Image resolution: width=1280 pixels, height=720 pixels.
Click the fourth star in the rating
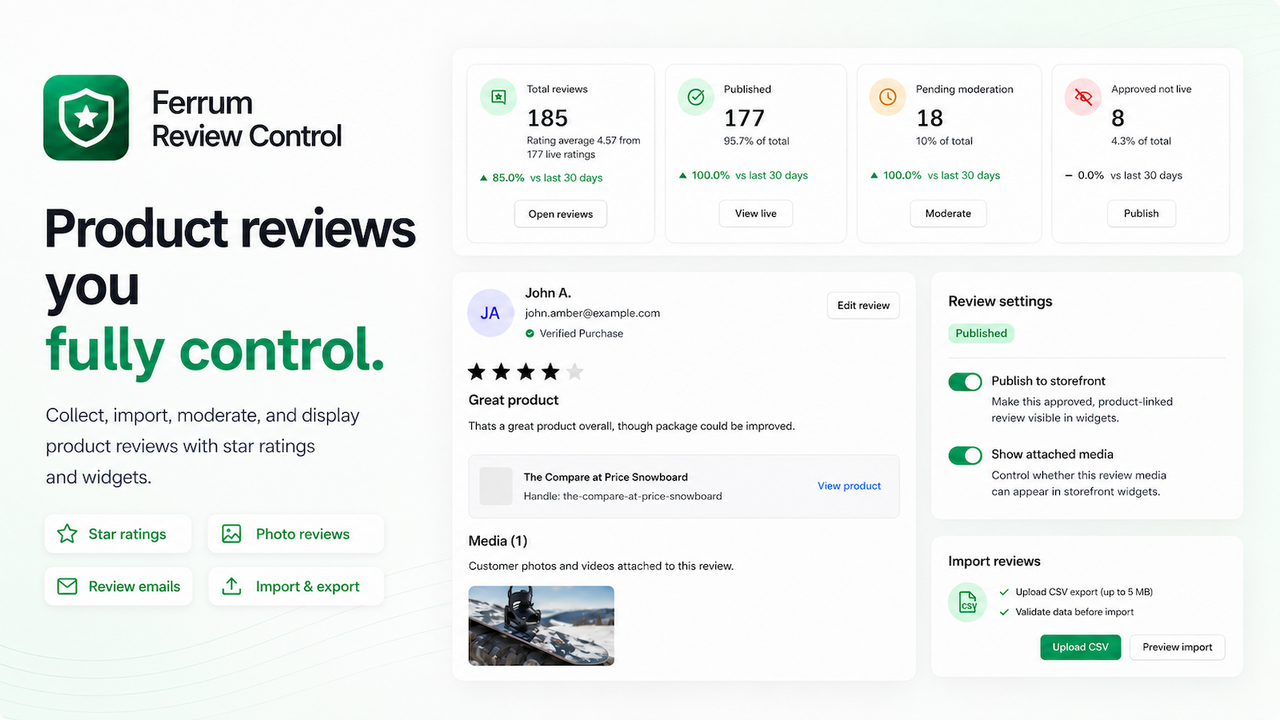click(x=550, y=372)
